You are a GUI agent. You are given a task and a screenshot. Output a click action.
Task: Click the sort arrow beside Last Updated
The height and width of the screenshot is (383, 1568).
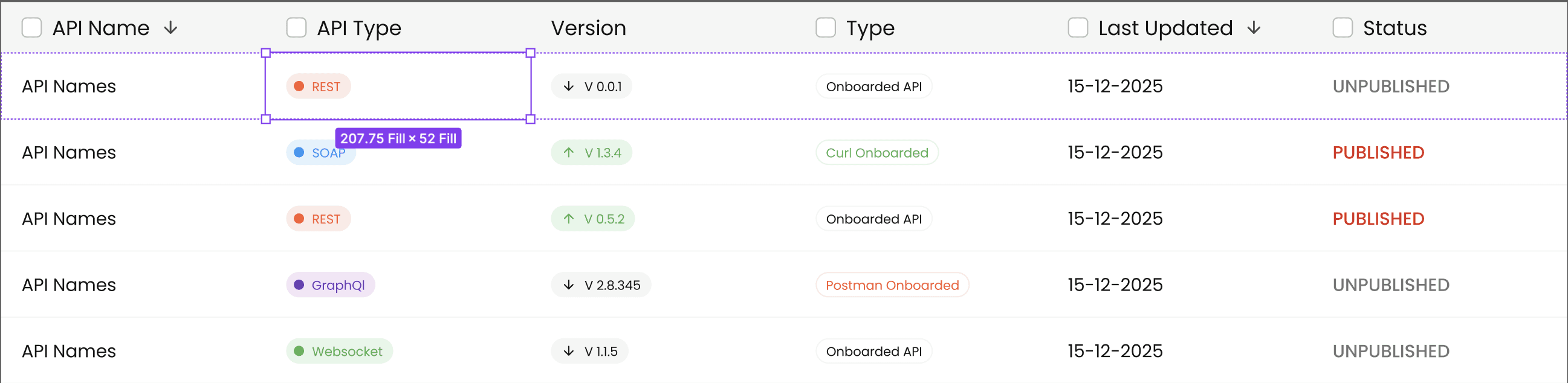coord(1253,28)
